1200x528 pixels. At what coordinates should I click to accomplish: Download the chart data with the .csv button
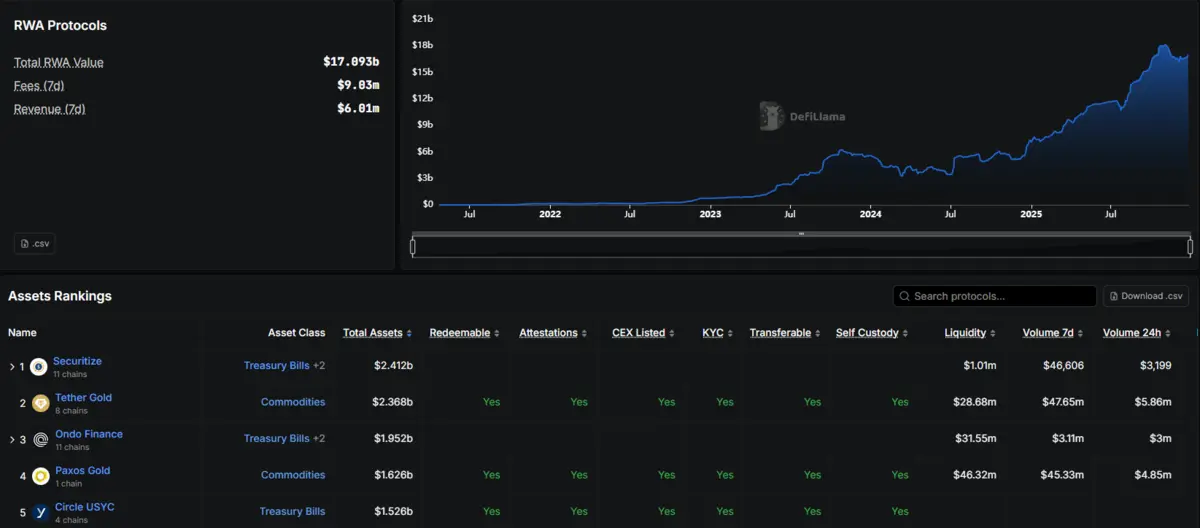tap(34, 244)
